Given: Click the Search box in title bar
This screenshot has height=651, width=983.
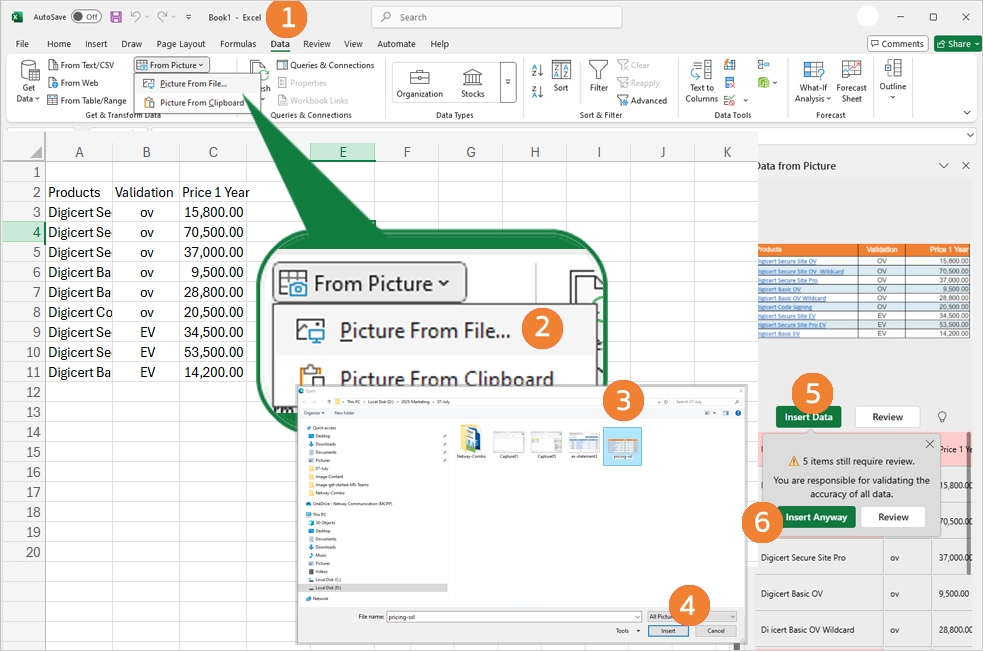Looking at the screenshot, I should [x=497, y=17].
